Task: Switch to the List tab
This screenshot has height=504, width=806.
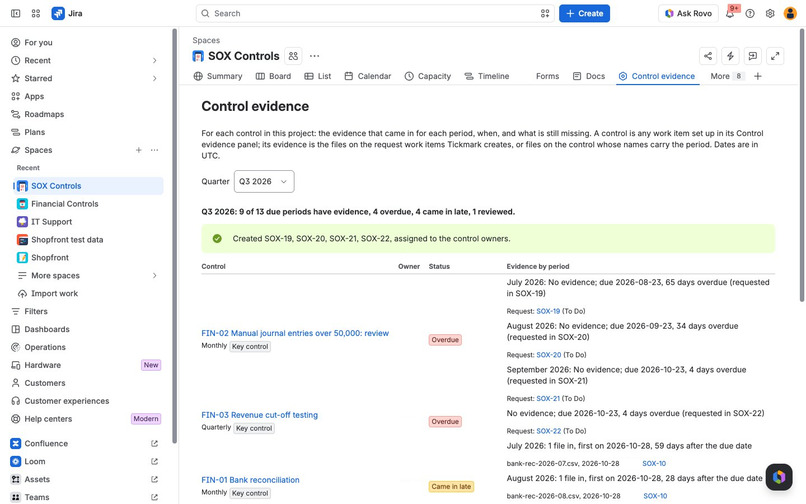Action: point(318,76)
